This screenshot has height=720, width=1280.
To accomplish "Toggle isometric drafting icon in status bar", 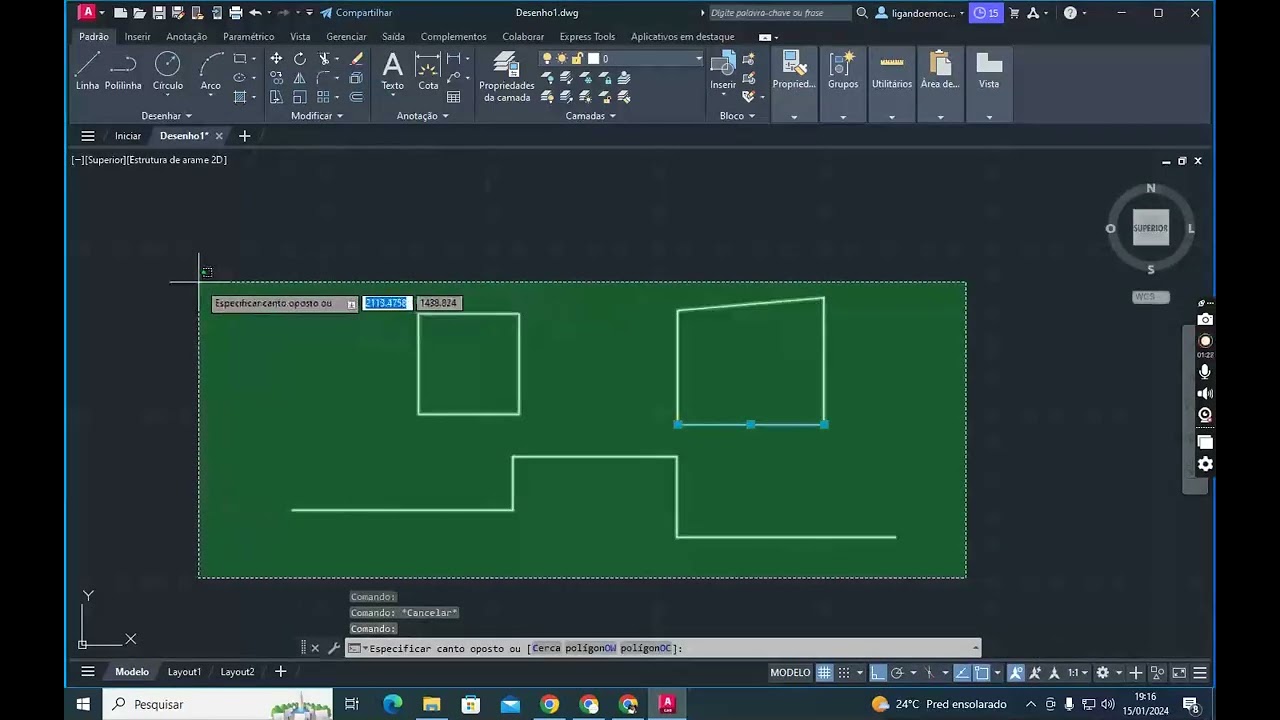I will 929,673.
